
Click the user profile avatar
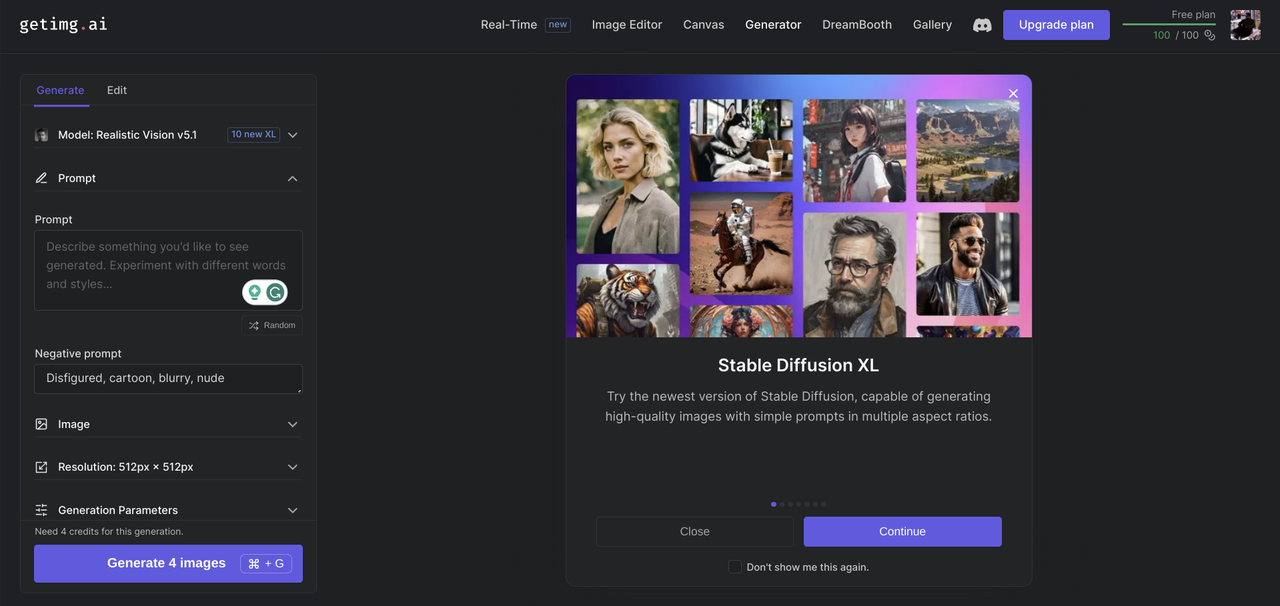coord(1245,25)
